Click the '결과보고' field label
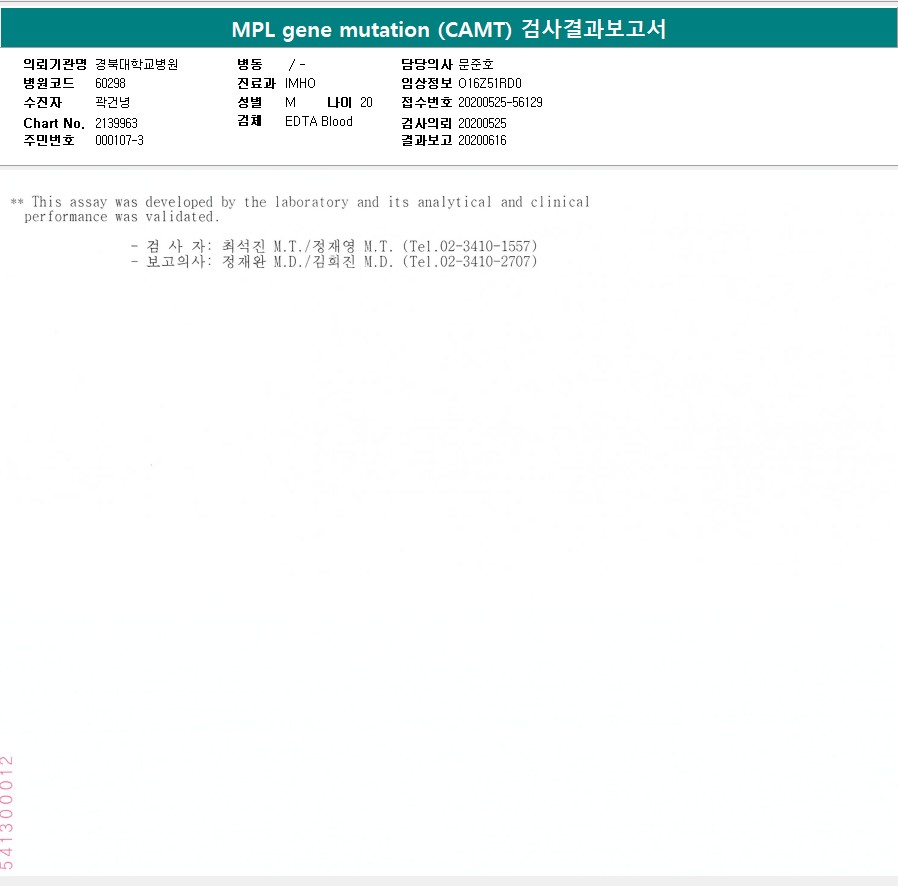898x886 pixels. pyautogui.click(x=427, y=140)
